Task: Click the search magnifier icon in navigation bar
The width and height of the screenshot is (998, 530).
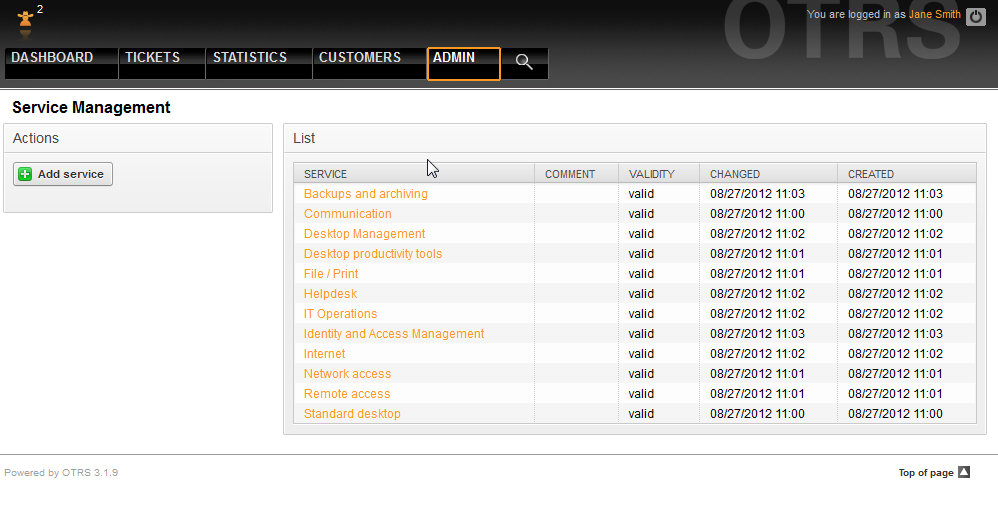Action: [x=524, y=62]
